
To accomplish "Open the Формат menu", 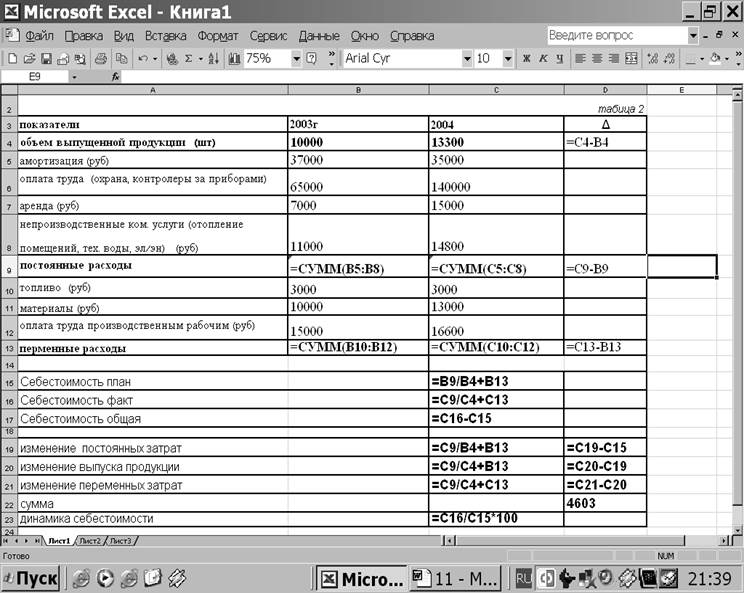I will (217, 36).
